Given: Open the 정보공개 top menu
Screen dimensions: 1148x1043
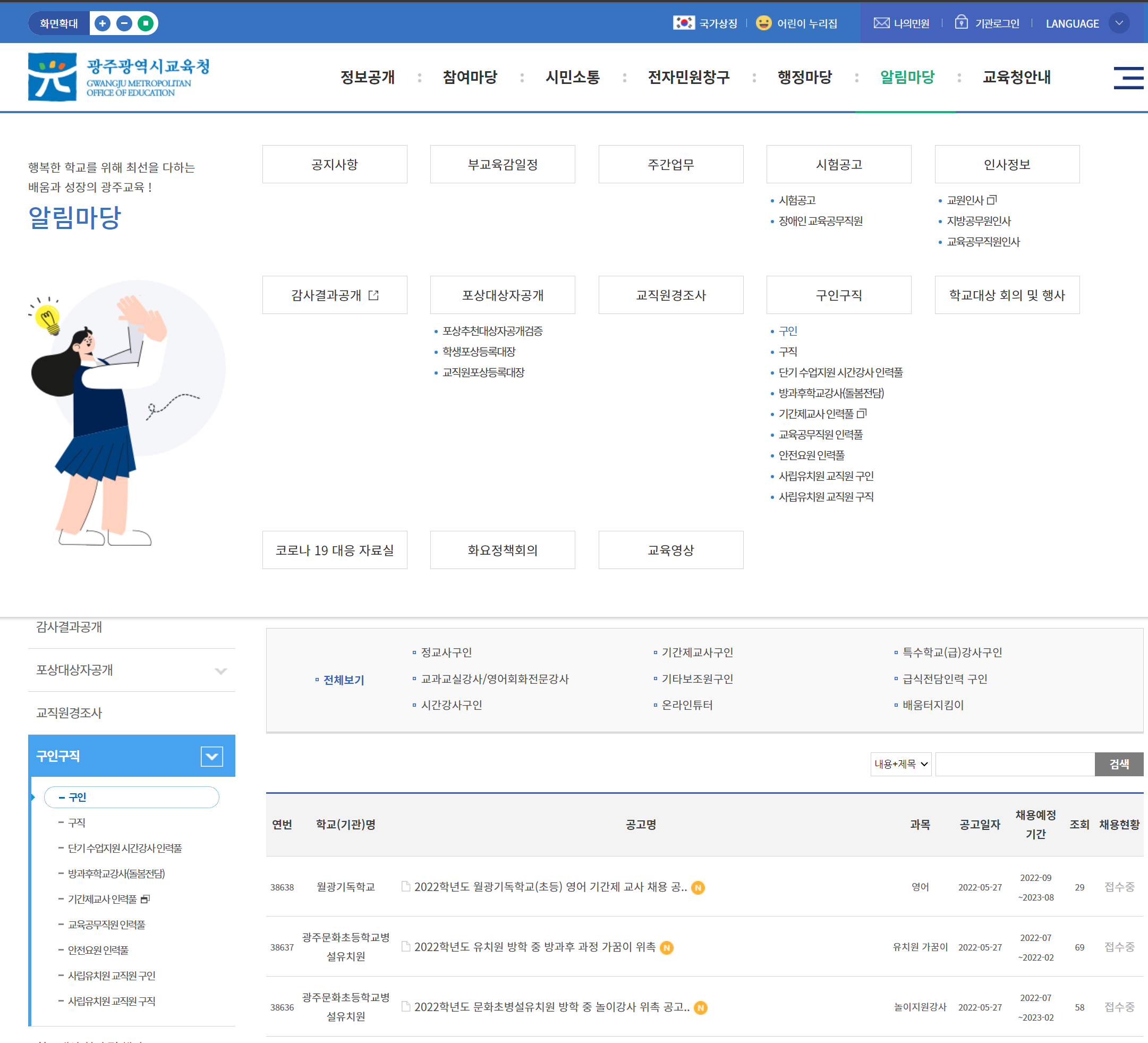Looking at the screenshot, I should click(x=367, y=77).
